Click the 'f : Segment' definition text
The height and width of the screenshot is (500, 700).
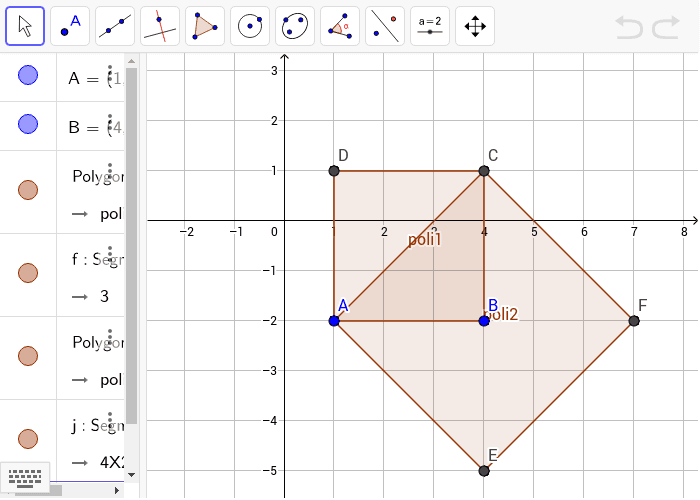(x=97, y=259)
